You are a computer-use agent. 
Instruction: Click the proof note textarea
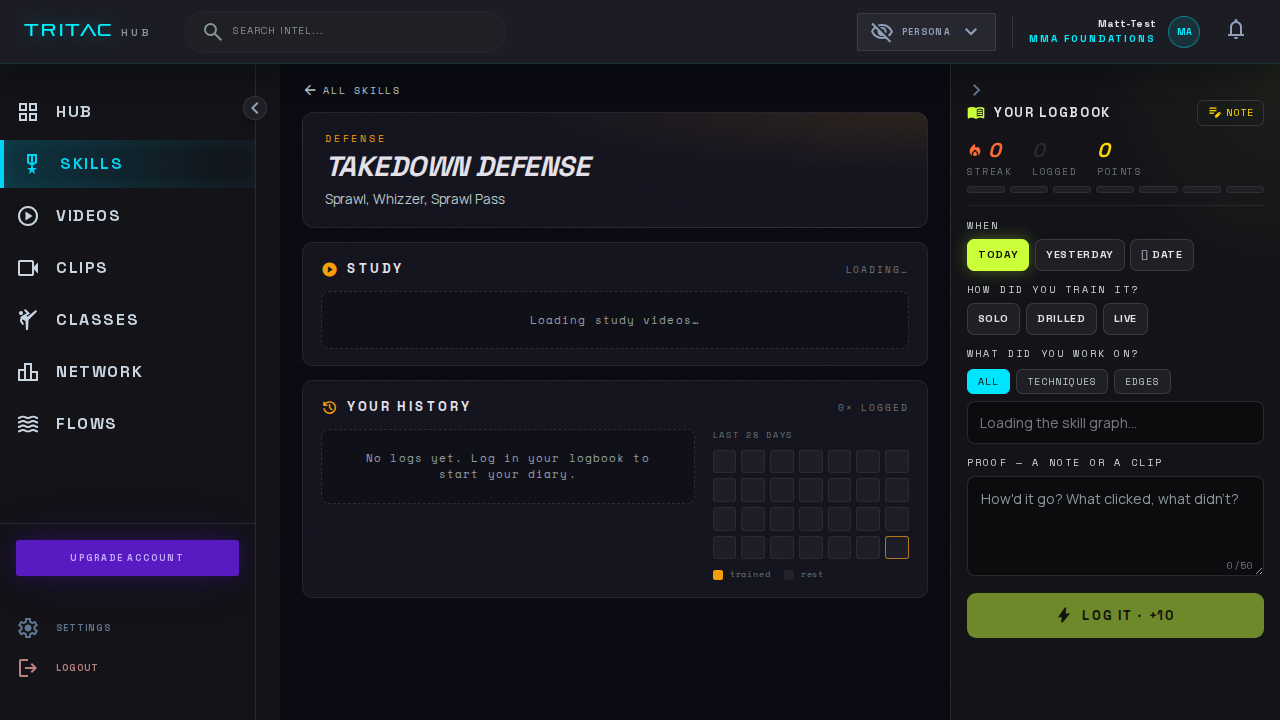tap(1115, 526)
